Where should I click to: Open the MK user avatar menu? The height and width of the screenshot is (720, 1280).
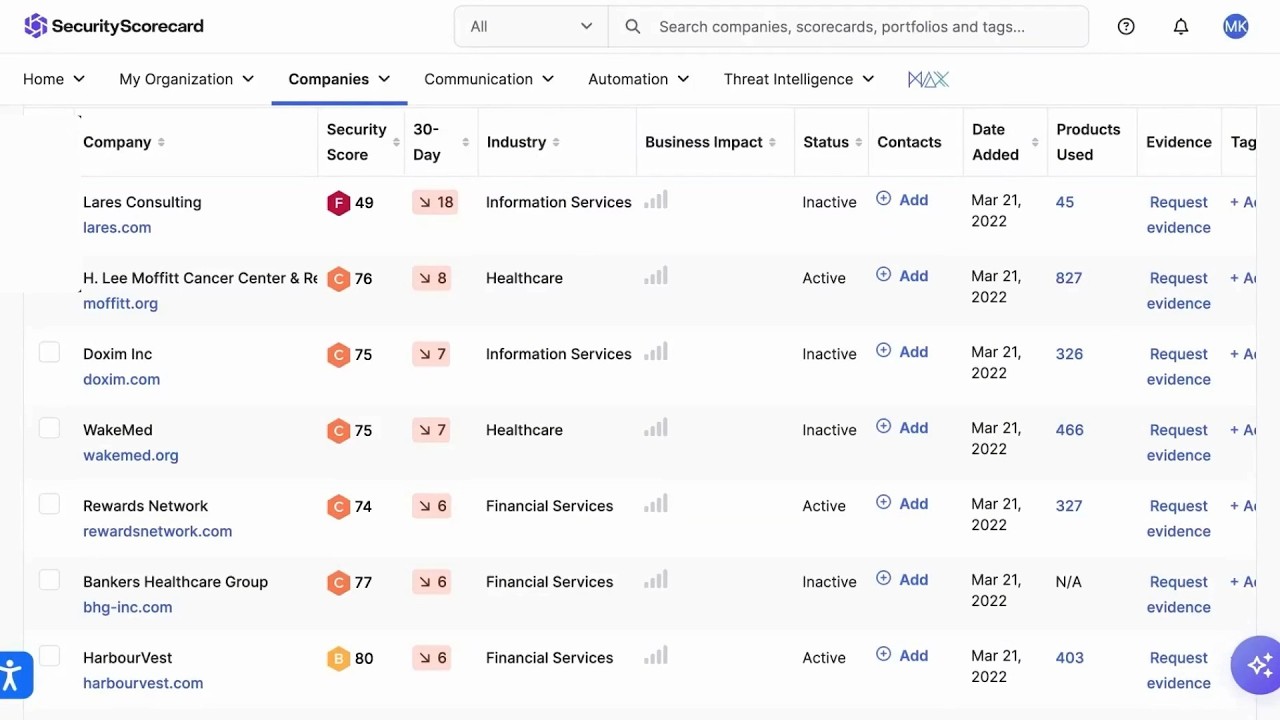click(x=1236, y=27)
